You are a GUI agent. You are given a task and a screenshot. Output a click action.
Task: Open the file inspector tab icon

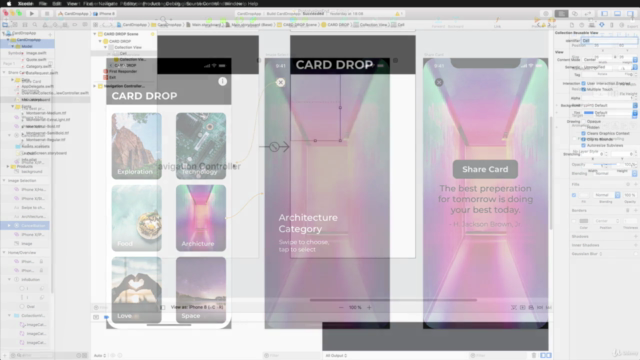[x=572, y=25]
